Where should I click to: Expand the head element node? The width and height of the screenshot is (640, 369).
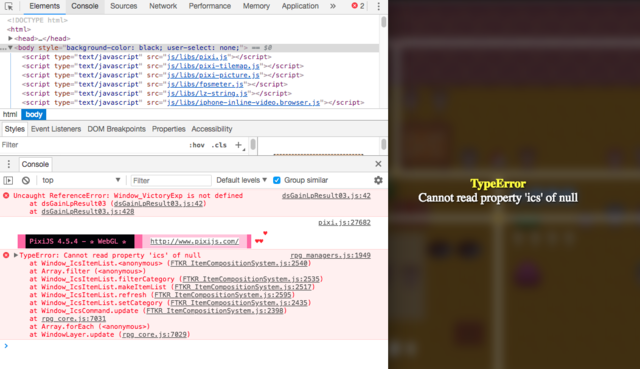(10, 38)
